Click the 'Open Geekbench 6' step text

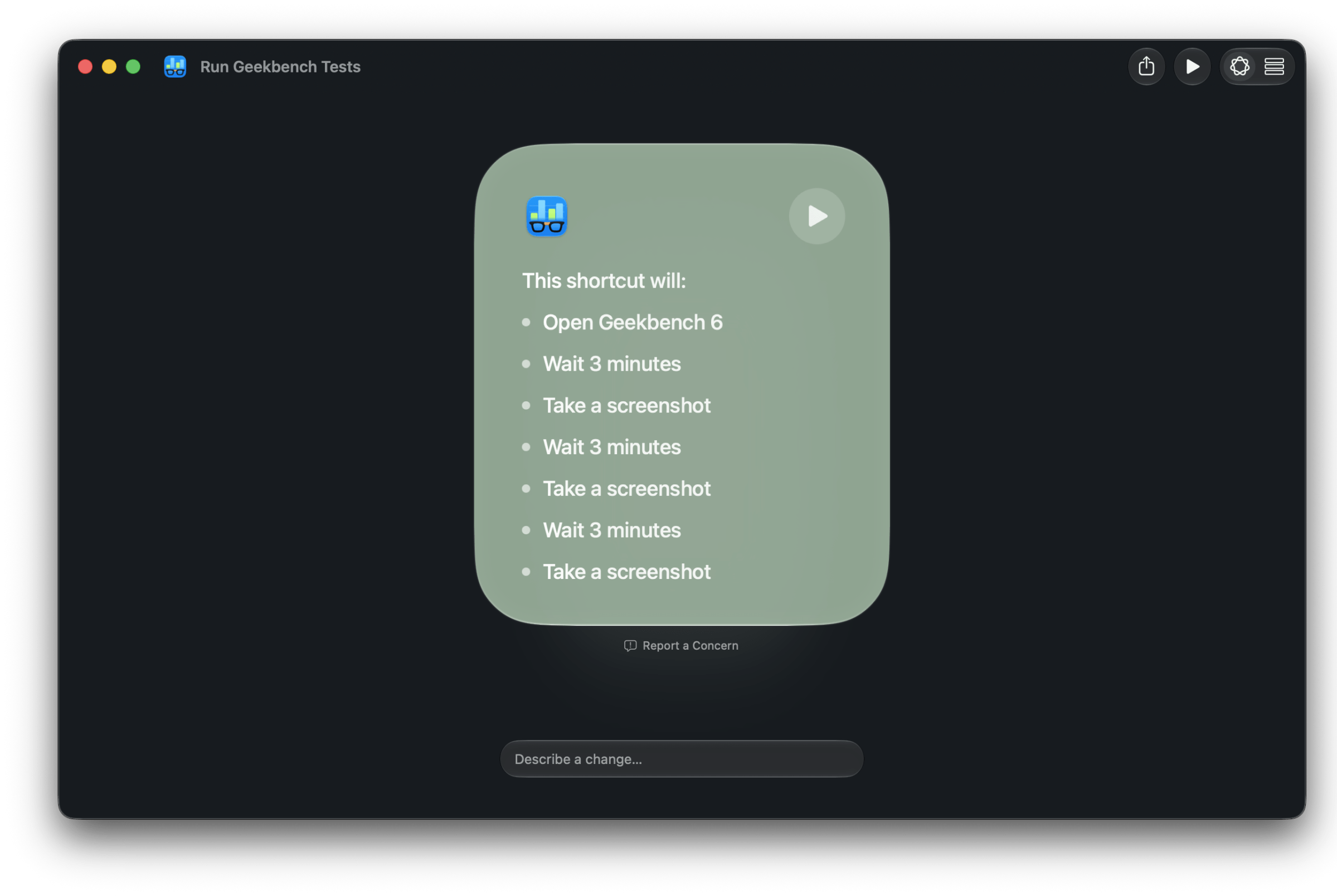[633, 322]
